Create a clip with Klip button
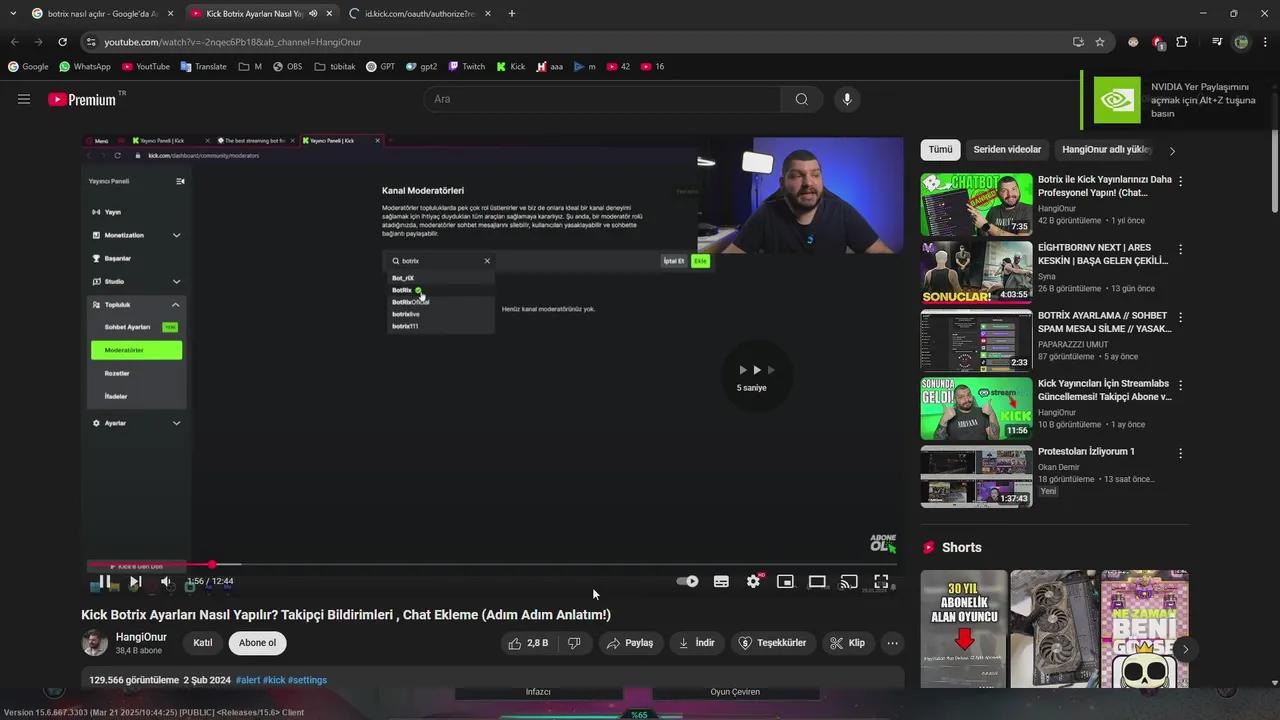This screenshot has height=720, width=1280. point(848,643)
